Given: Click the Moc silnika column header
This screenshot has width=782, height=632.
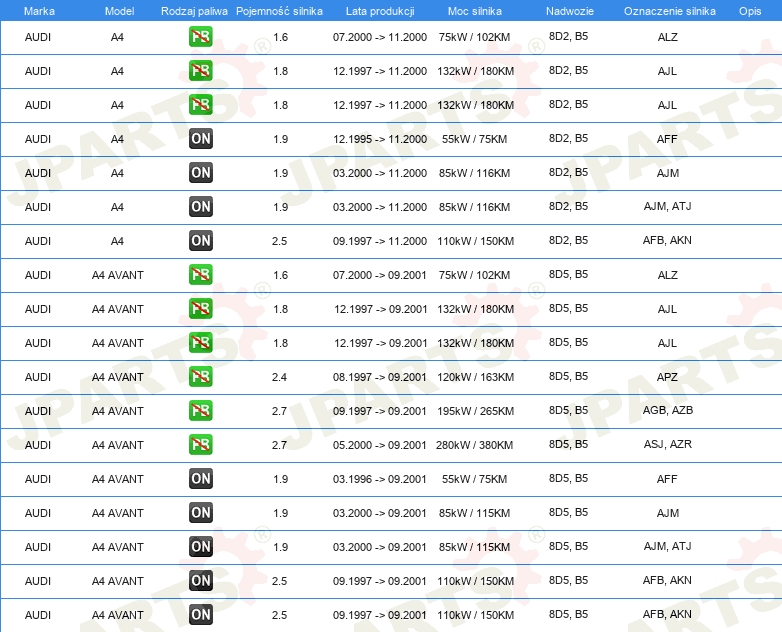Looking at the screenshot, I should [x=474, y=11].
